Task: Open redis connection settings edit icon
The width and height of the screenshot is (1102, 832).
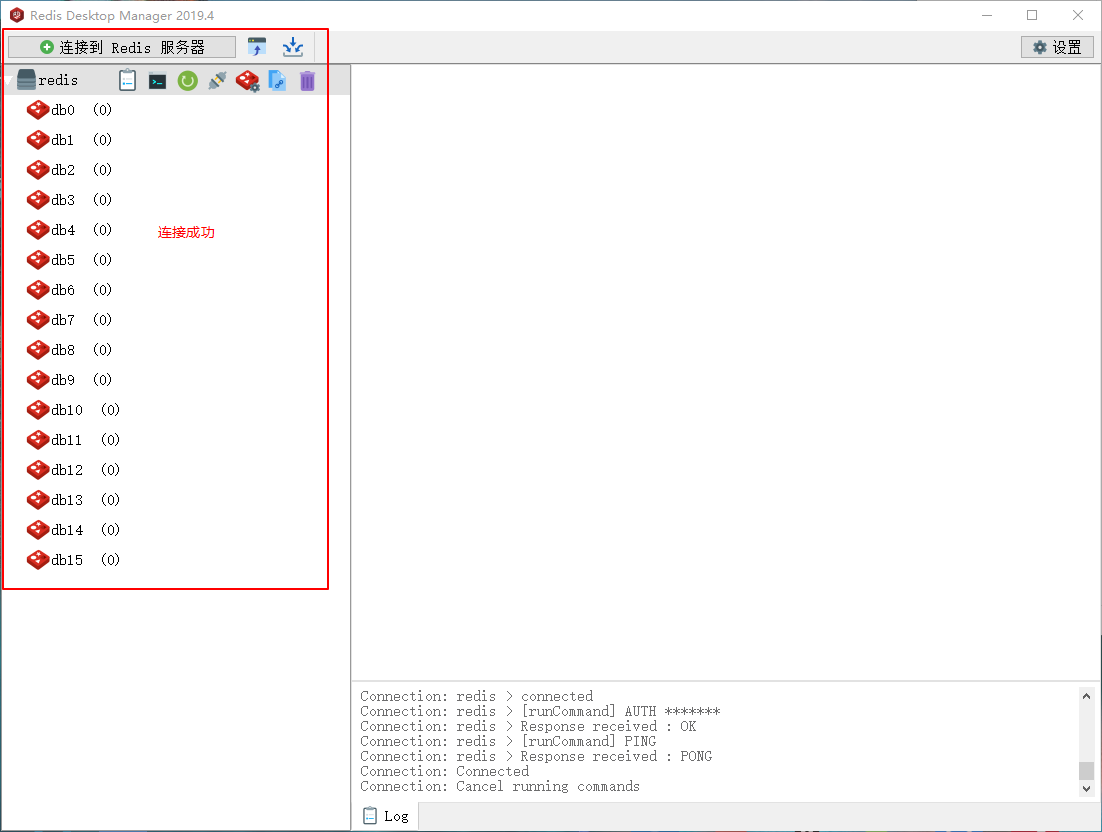Action: (247, 81)
